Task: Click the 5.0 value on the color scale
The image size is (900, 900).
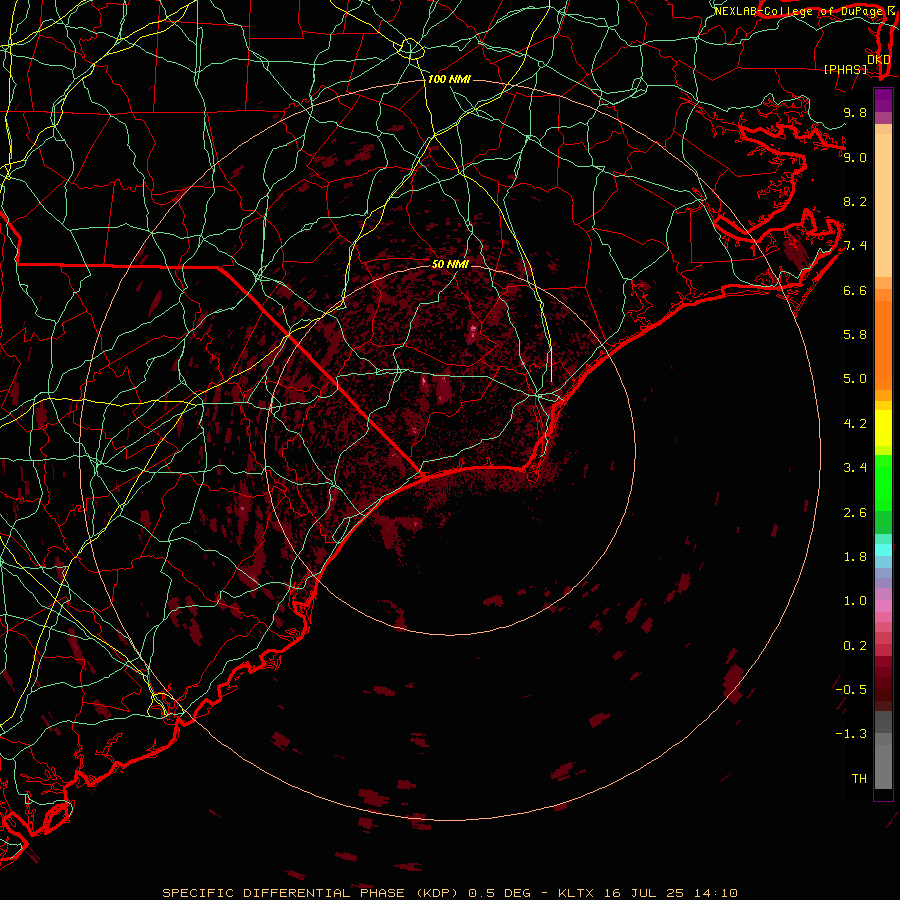Action: [x=855, y=379]
